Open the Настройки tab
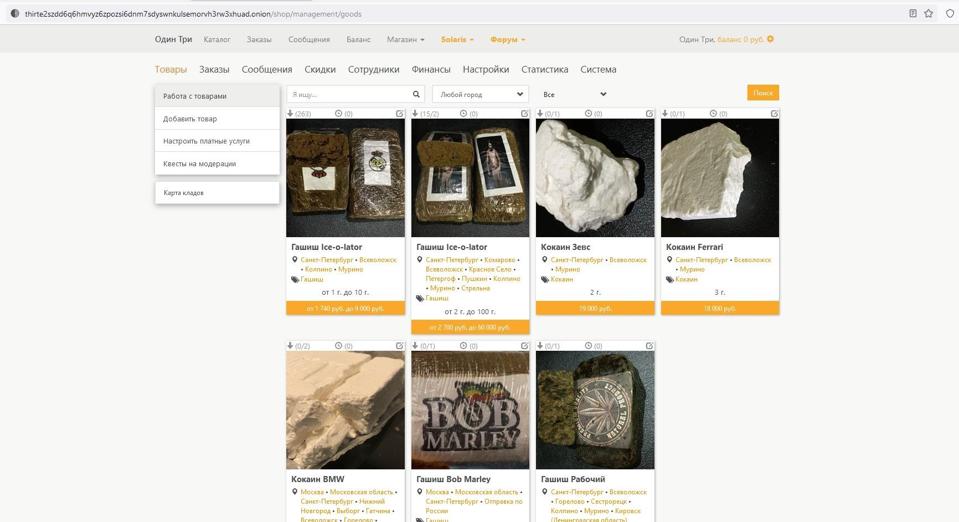This screenshot has width=959, height=522. pos(486,69)
